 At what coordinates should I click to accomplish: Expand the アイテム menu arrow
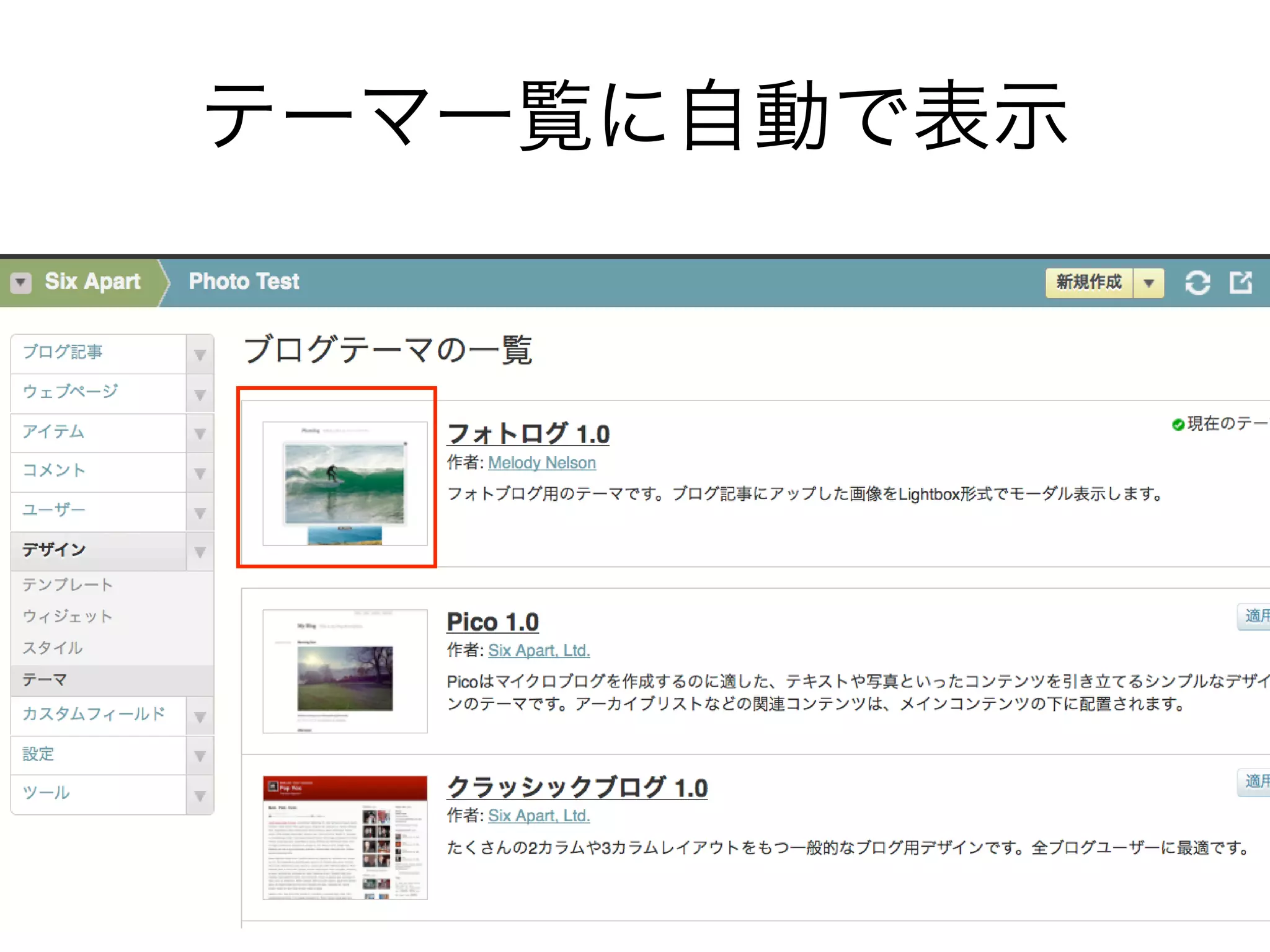pos(200,433)
